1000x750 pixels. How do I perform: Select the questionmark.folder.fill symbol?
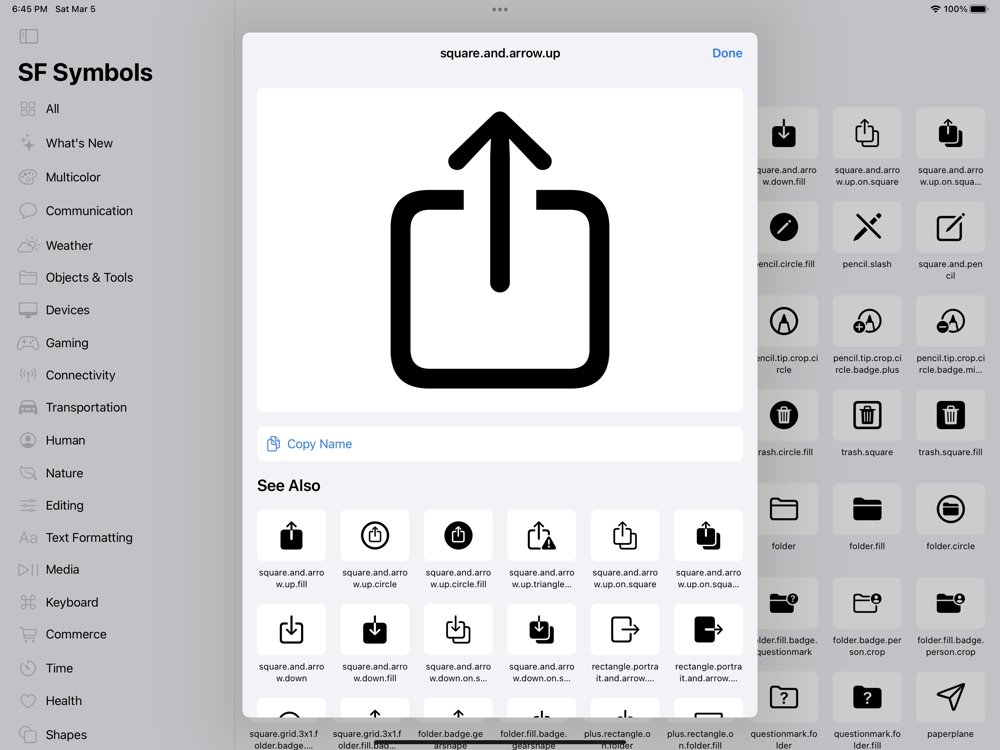[867, 697]
